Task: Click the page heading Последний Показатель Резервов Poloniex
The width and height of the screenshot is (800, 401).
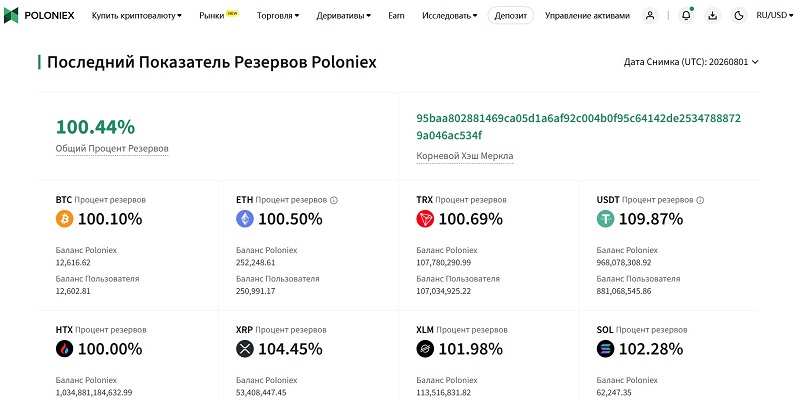Action: 212,62
